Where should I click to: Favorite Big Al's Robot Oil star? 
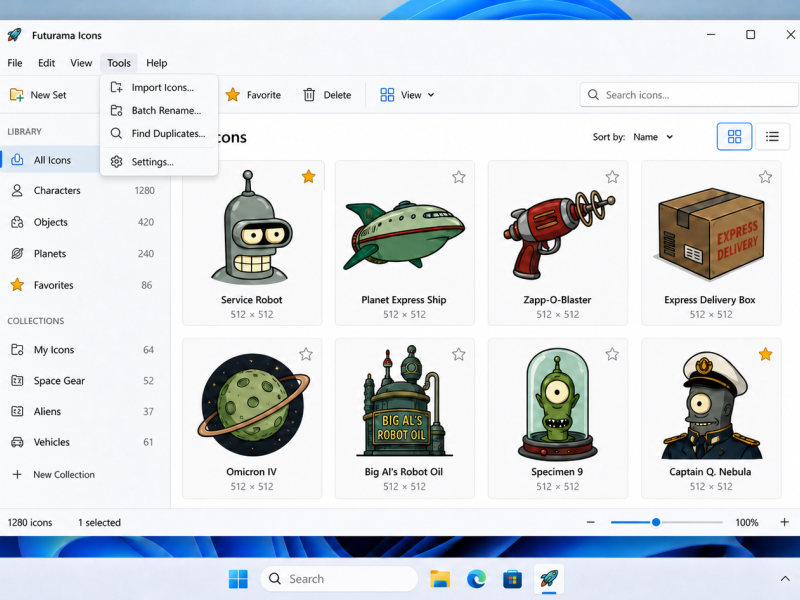tap(459, 354)
